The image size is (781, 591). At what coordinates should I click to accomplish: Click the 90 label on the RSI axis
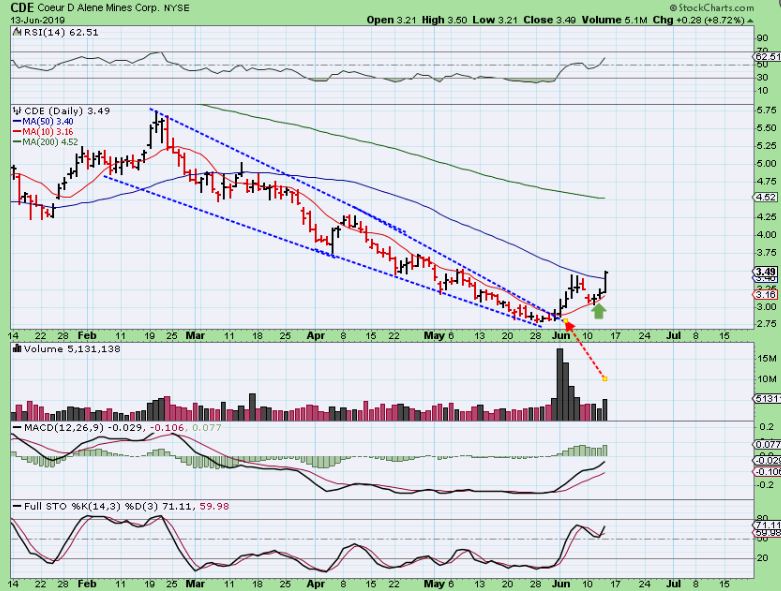point(762,38)
